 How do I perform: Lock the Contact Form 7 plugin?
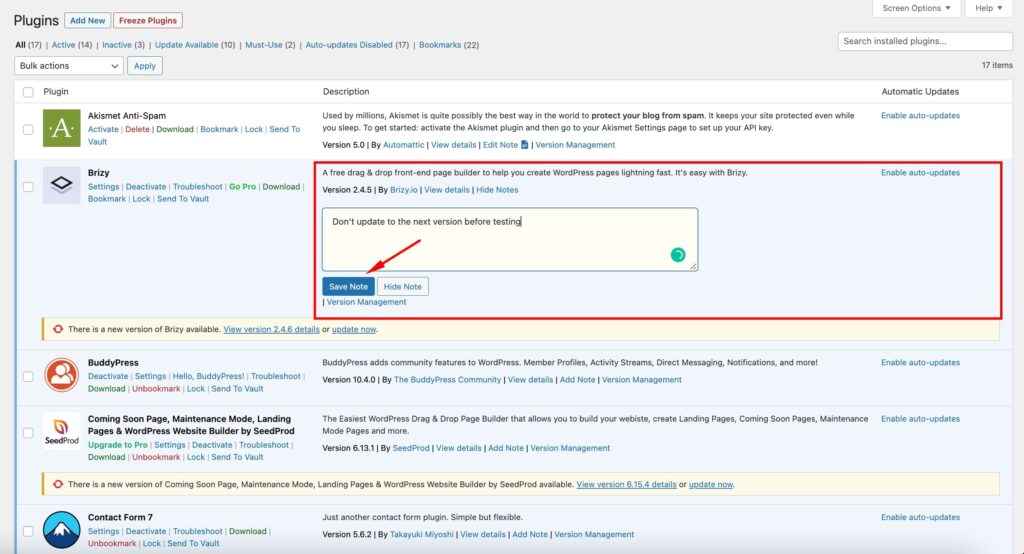point(152,544)
